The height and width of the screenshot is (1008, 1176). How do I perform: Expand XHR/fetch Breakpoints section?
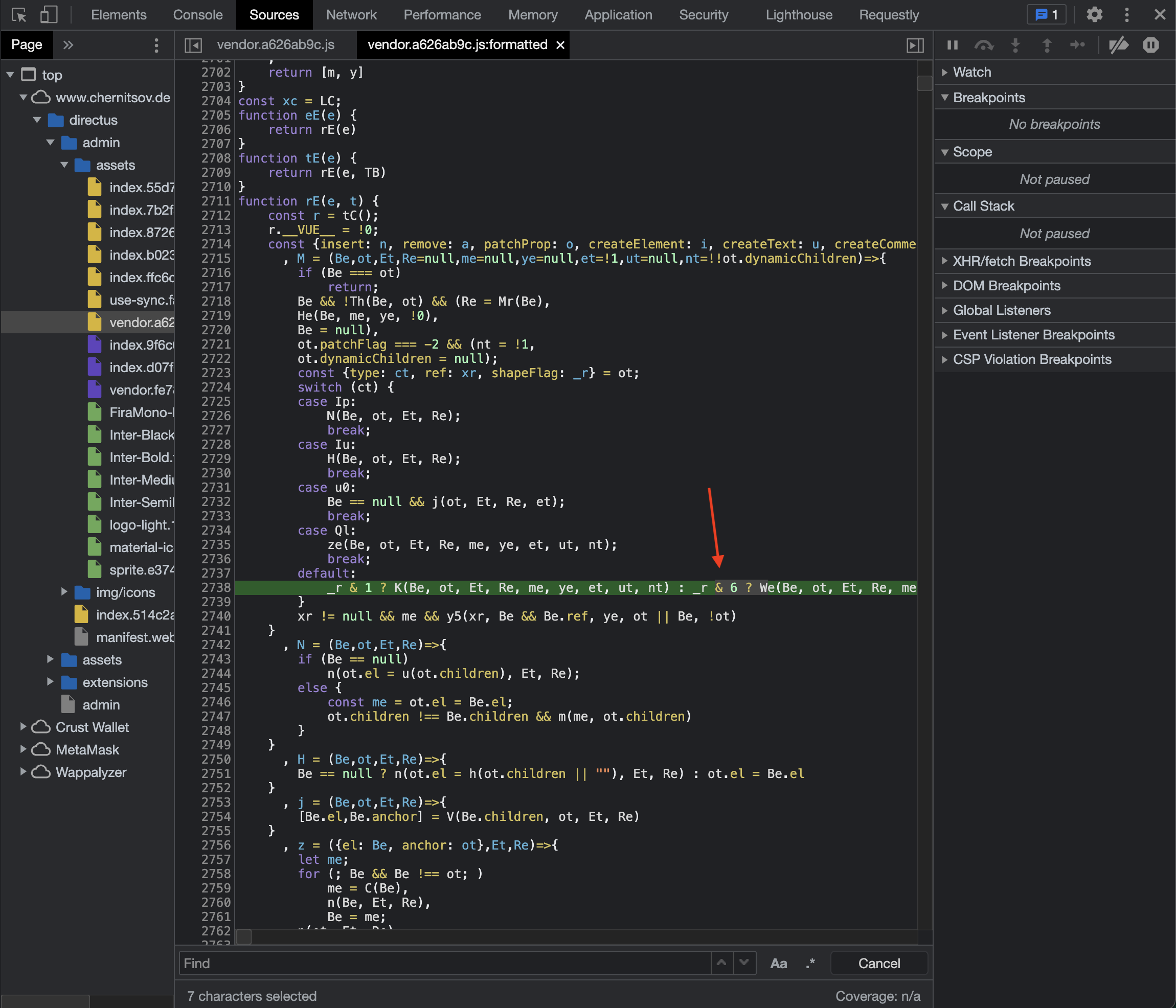click(1054, 261)
